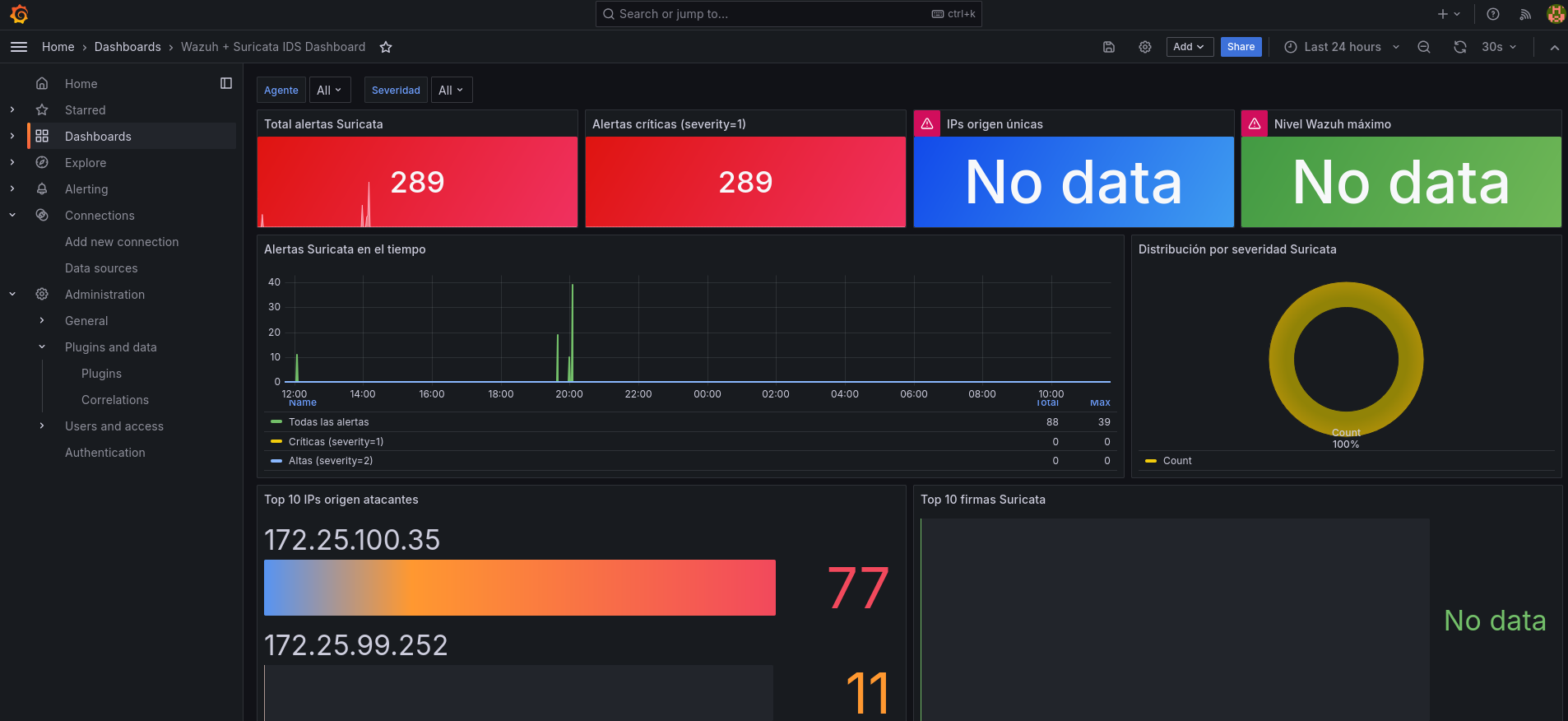Screen dimensions: 1568x721
Task: Open the help question mark icon
Action: [1493, 14]
